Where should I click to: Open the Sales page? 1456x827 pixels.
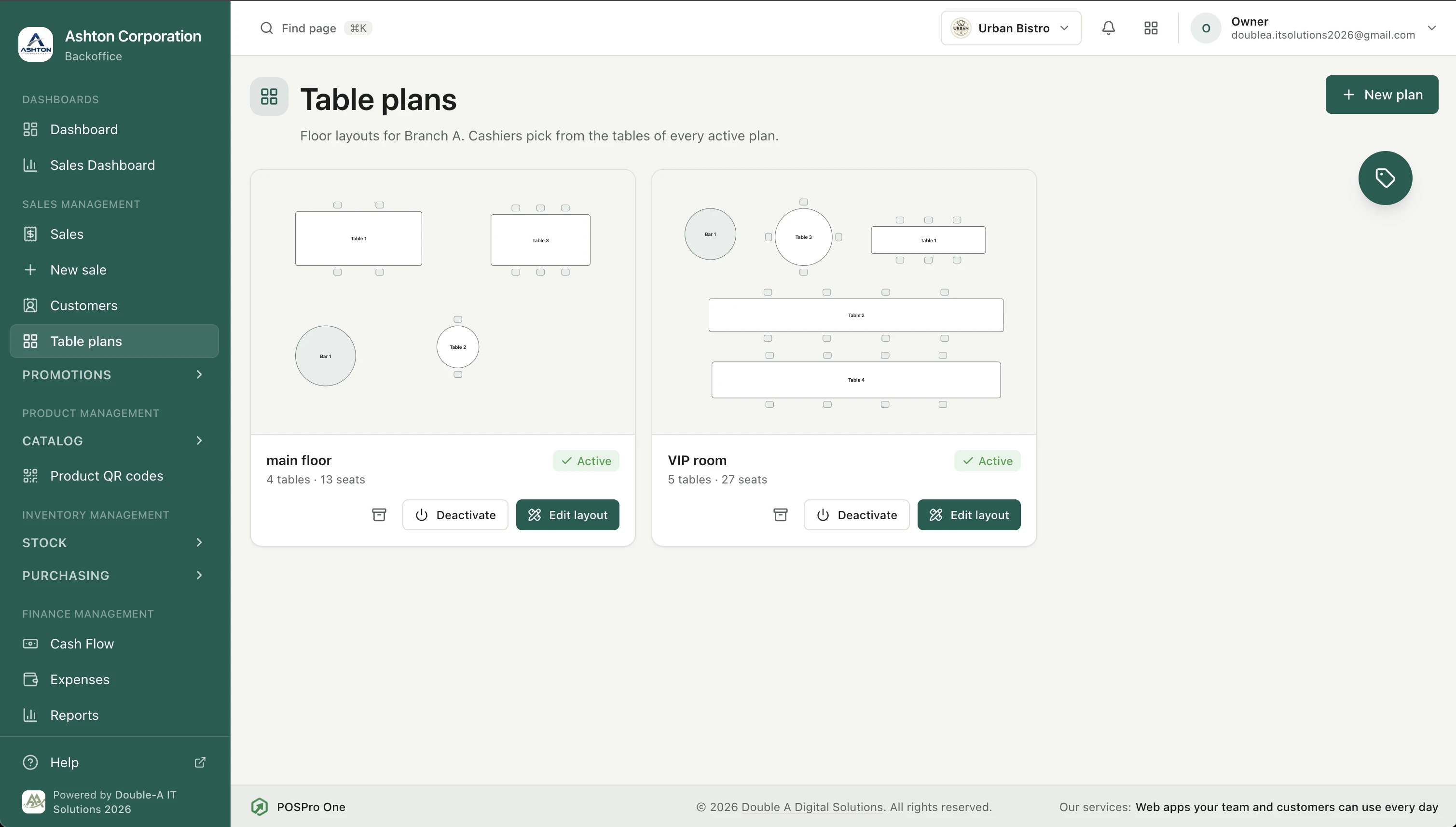point(114,234)
